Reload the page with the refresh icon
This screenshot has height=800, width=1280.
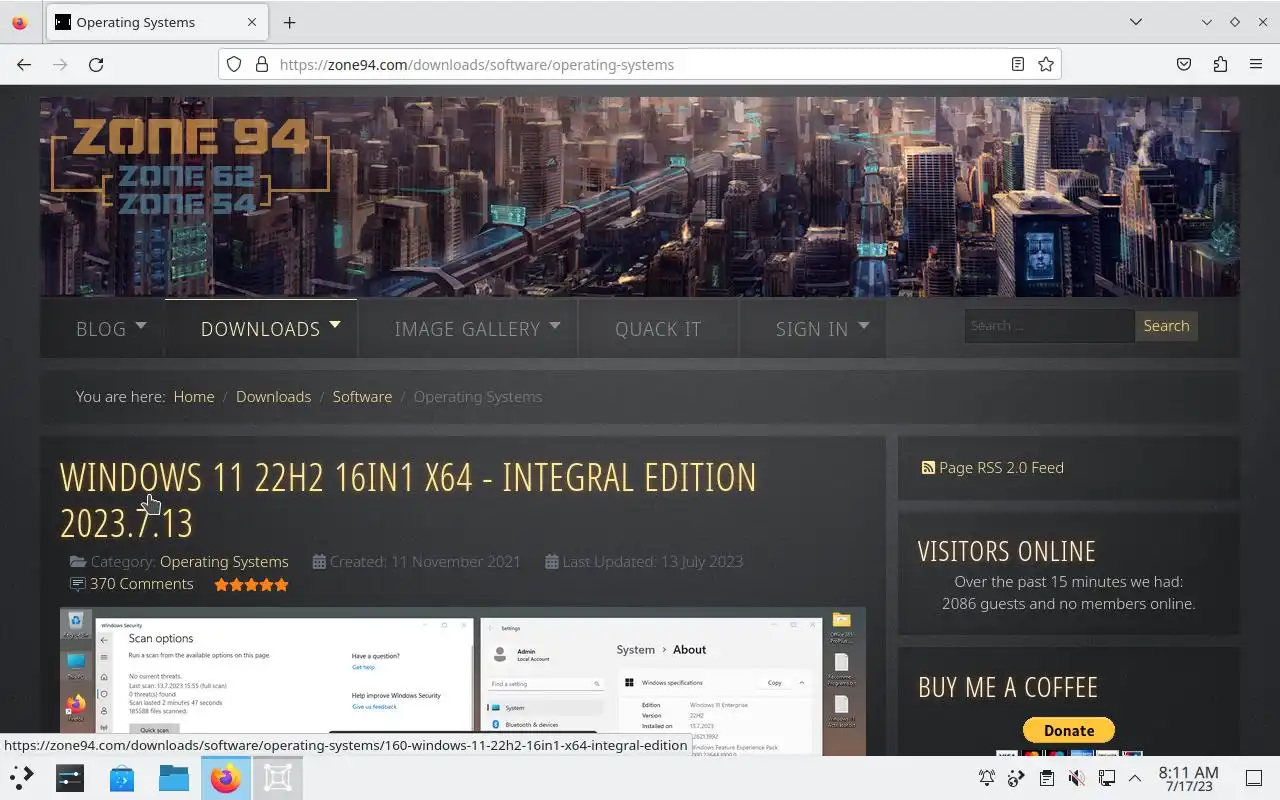click(x=96, y=64)
